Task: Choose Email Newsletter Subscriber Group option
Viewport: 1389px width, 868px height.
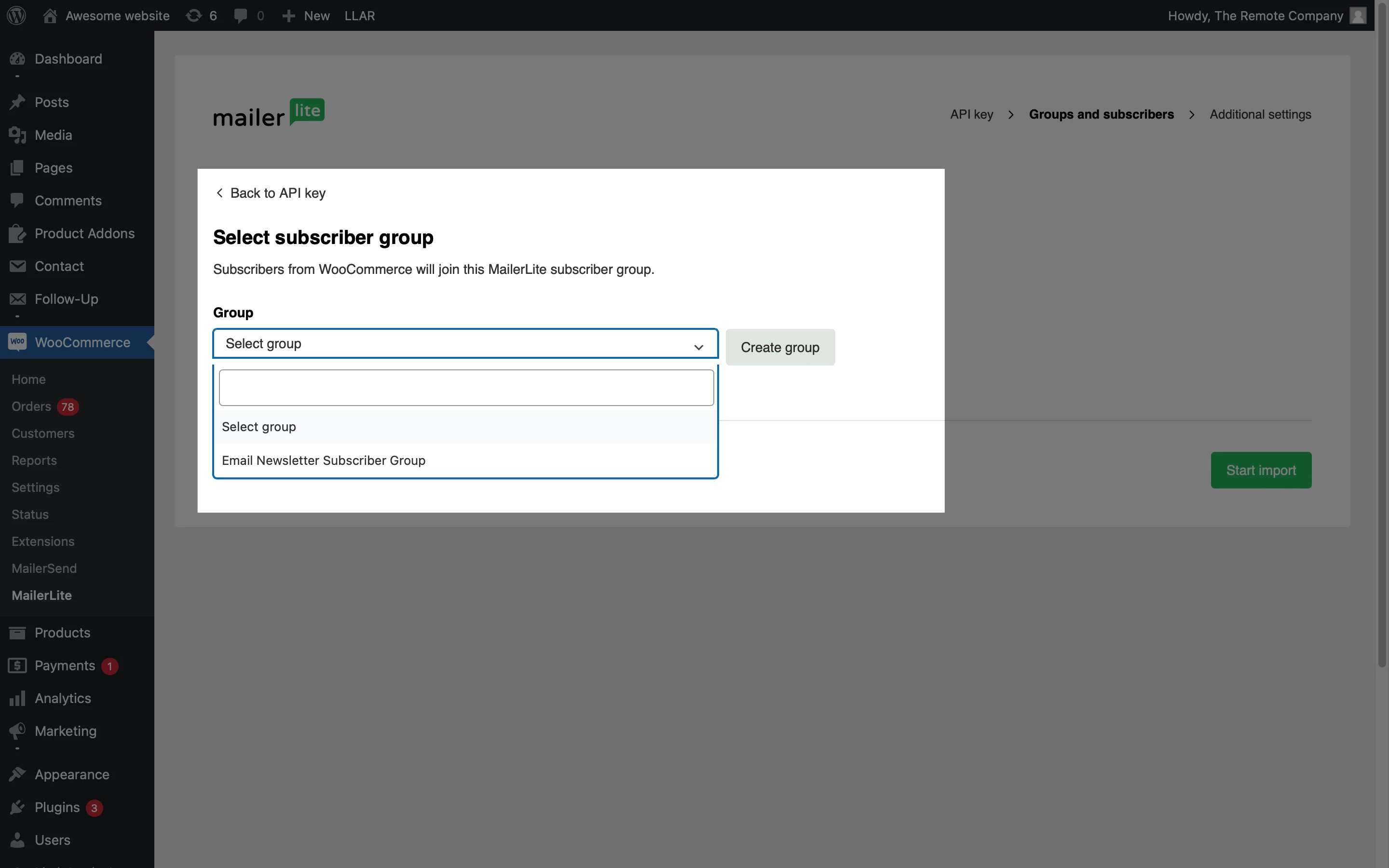Action: 324,461
